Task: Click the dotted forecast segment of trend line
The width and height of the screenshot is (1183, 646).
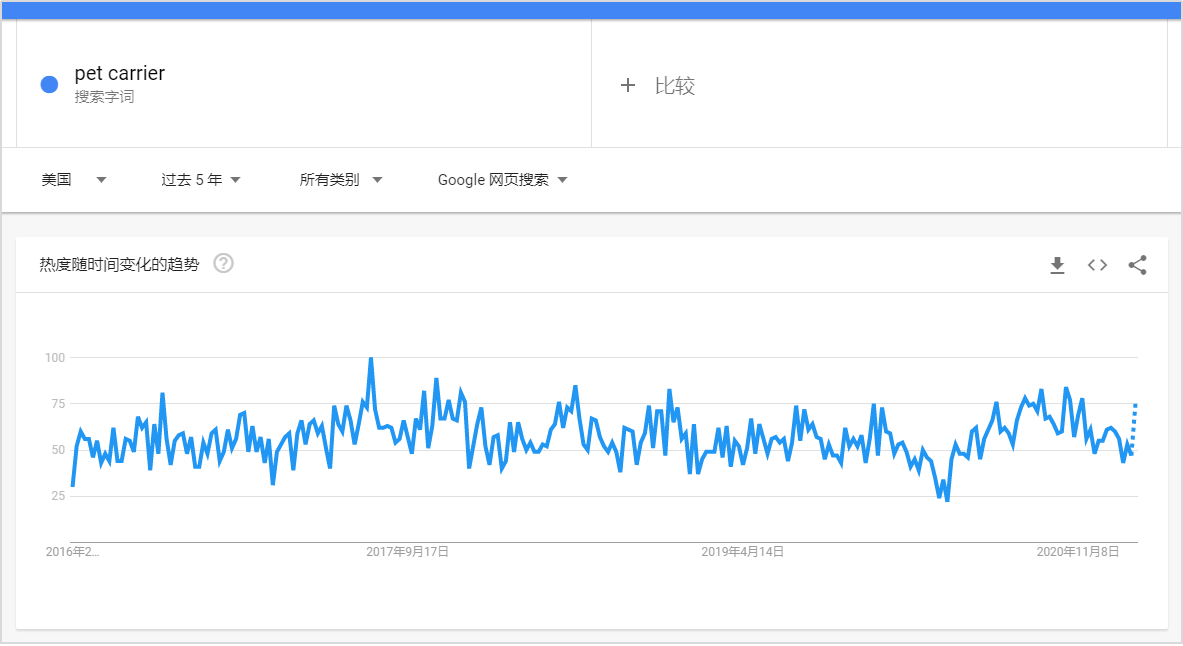Action: [1134, 425]
